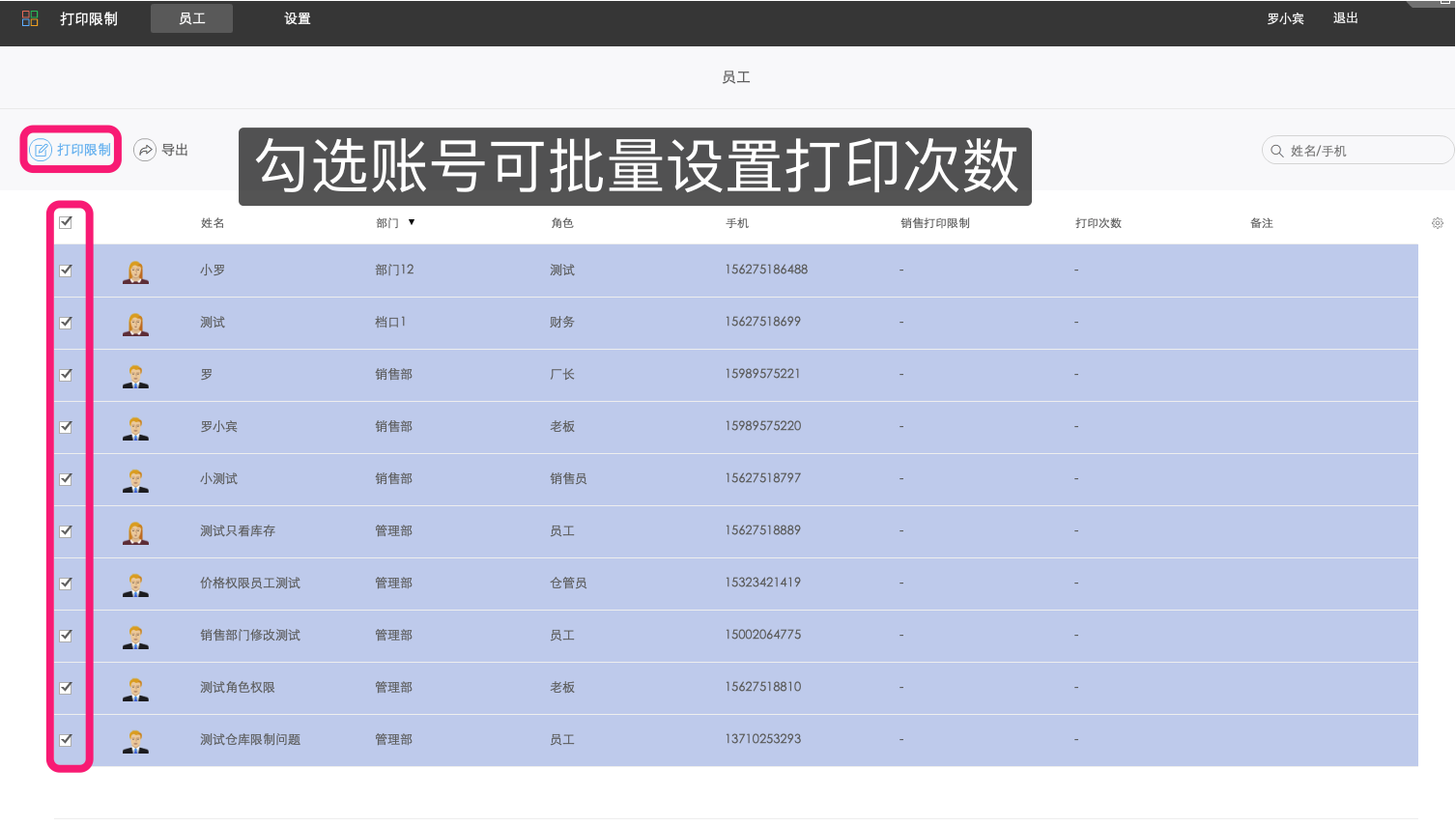Open the 打印限制 module title
The height and width of the screenshot is (826, 1456).
pos(89,18)
